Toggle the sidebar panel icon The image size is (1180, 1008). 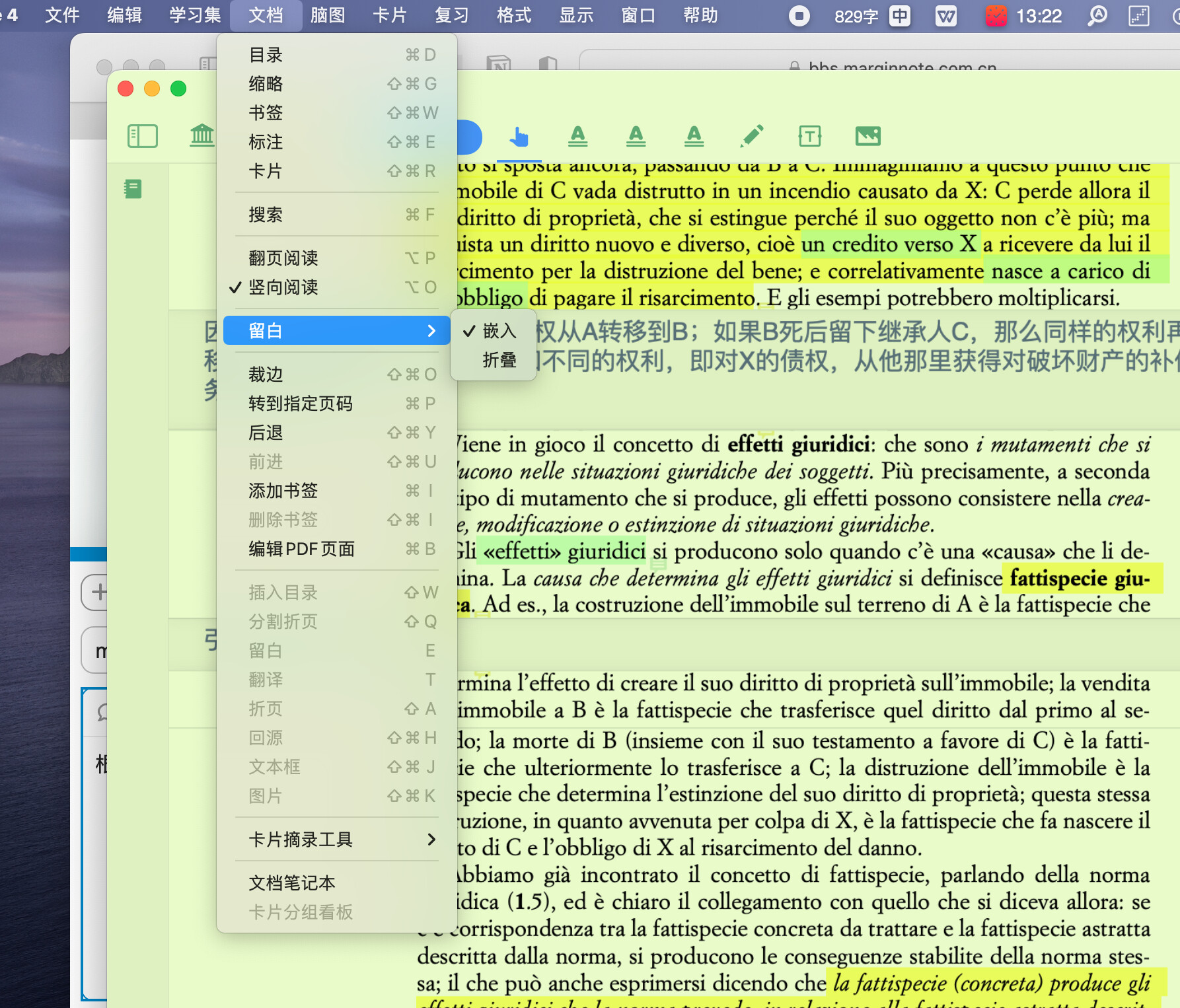pyautogui.click(x=142, y=136)
